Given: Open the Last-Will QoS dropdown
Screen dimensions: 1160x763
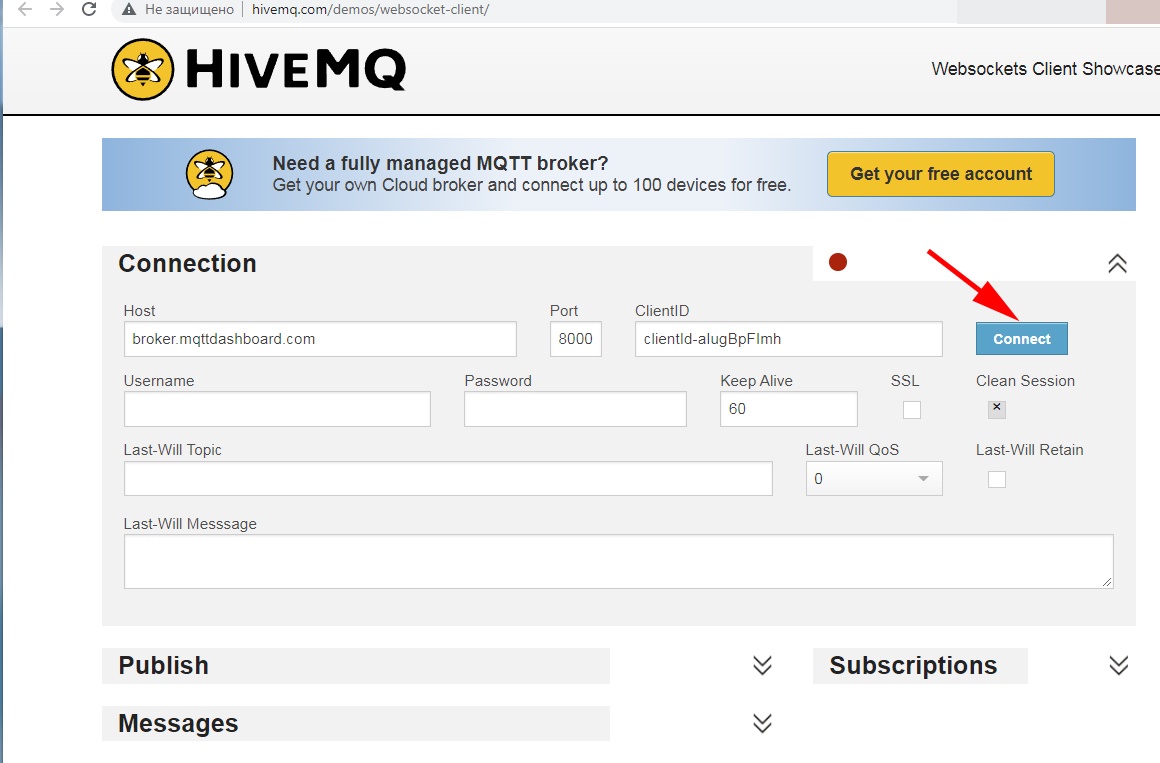Looking at the screenshot, I should click(x=874, y=479).
